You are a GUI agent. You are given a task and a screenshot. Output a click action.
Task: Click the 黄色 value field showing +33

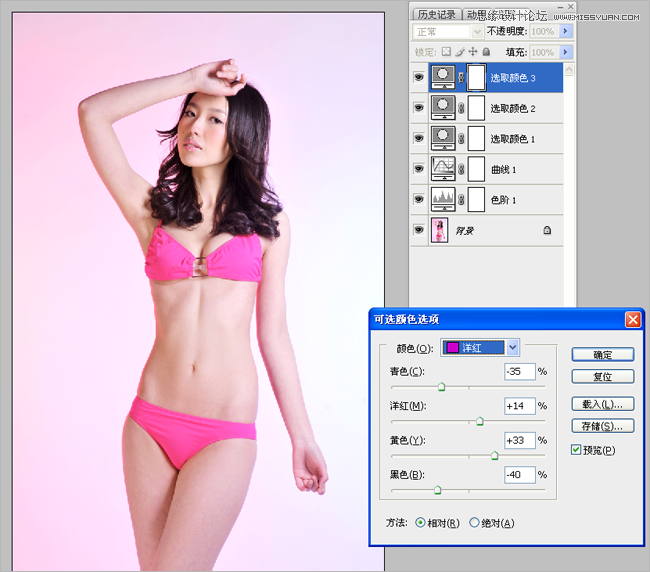(520, 440)
